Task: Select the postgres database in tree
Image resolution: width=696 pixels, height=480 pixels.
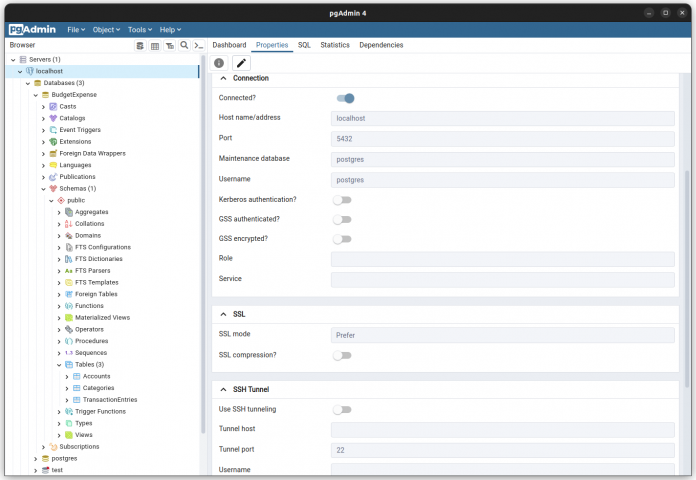Action: [x=64, y=458]
